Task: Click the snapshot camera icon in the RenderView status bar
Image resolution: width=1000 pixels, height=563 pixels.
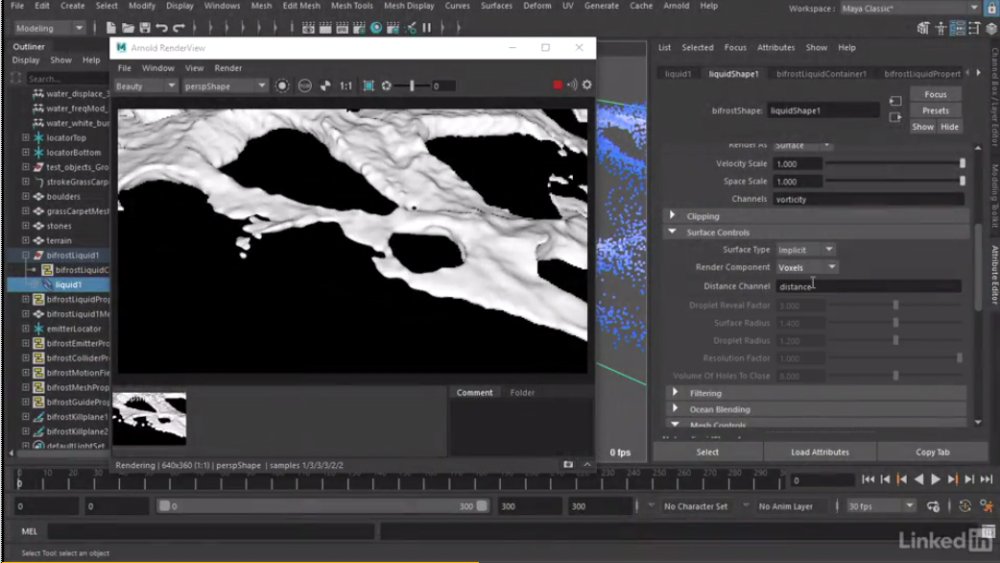Action: coord(568,465)
